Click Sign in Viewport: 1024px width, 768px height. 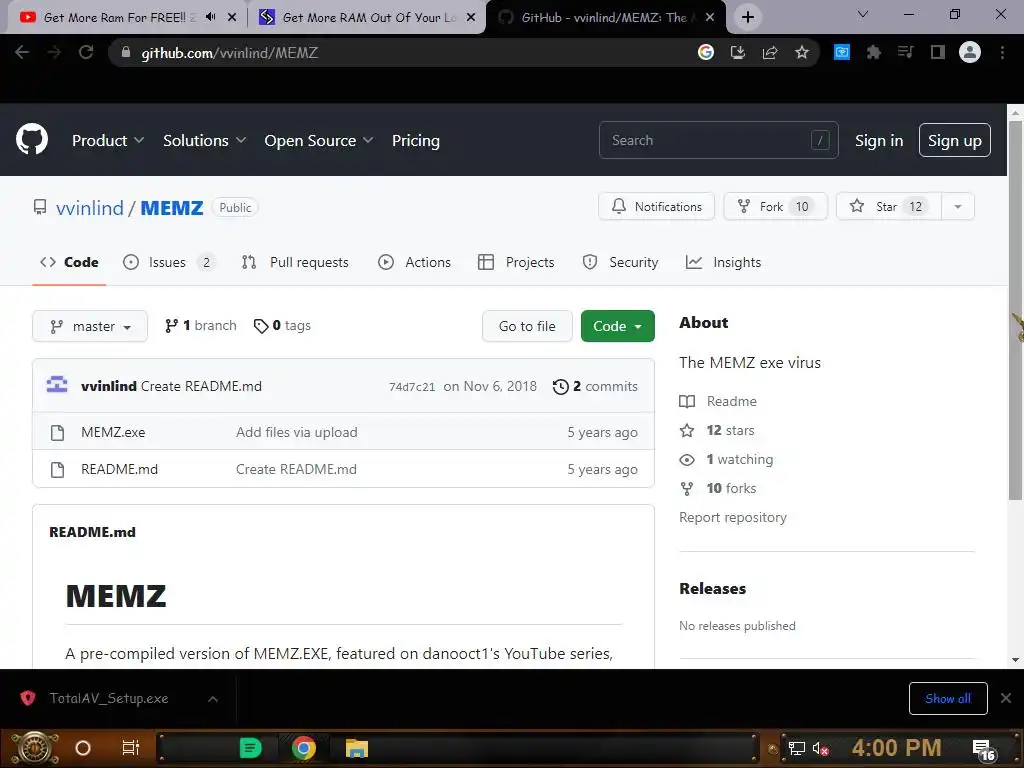878,140
